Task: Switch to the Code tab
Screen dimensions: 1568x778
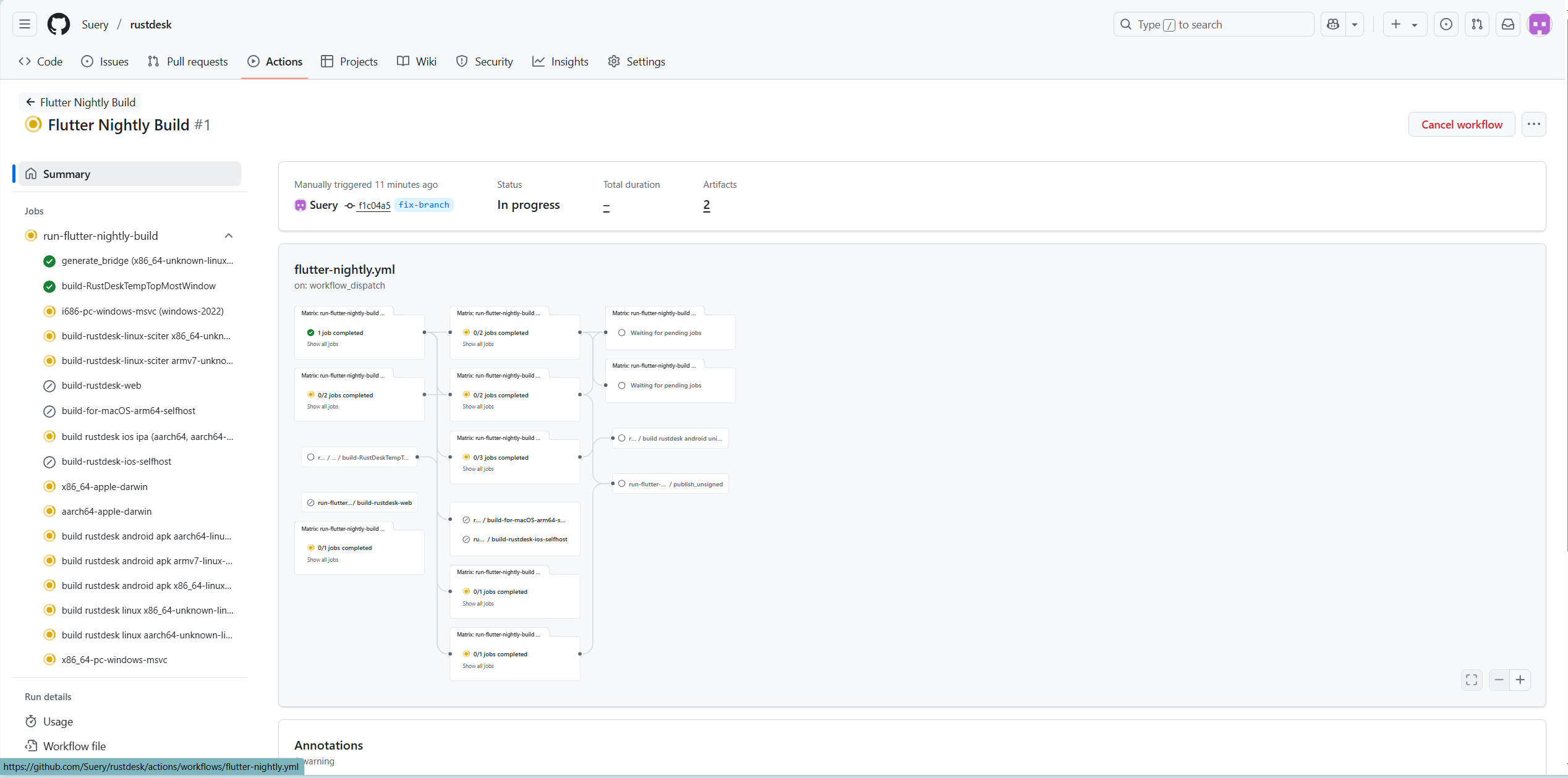Action: pos(41,61)
